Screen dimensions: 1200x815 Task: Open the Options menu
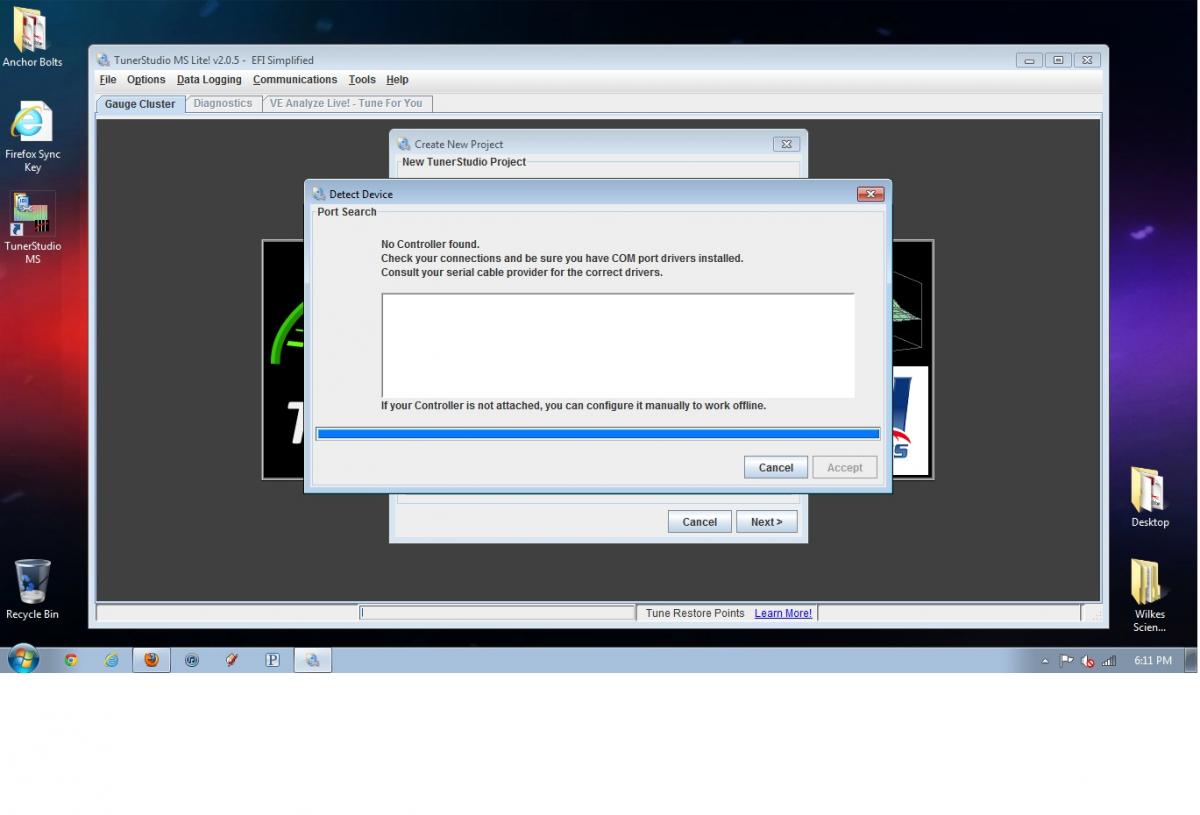click(x=146, y=80)
